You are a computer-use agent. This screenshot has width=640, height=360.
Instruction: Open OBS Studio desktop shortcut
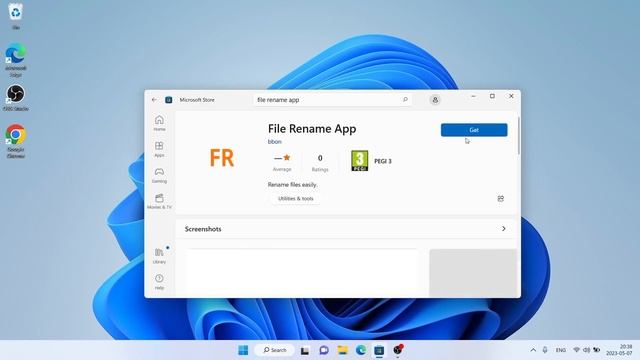(x=16, y=98)
